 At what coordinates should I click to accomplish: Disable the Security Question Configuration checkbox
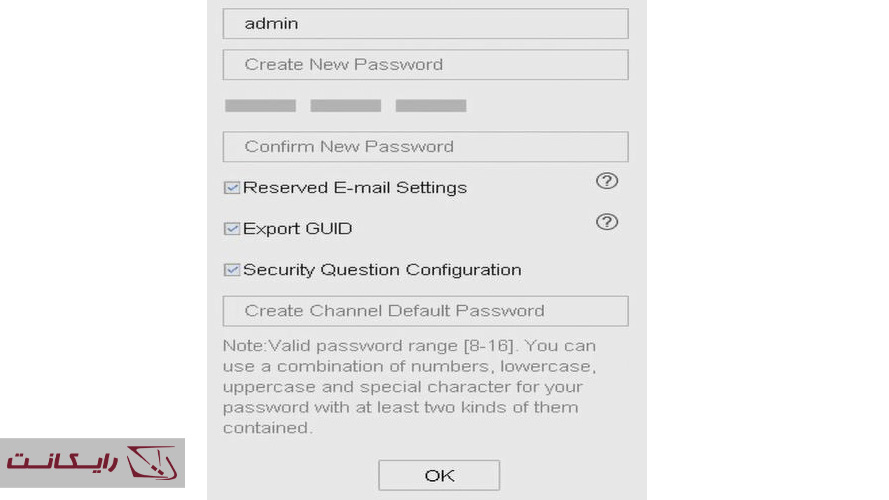point(232,270)
